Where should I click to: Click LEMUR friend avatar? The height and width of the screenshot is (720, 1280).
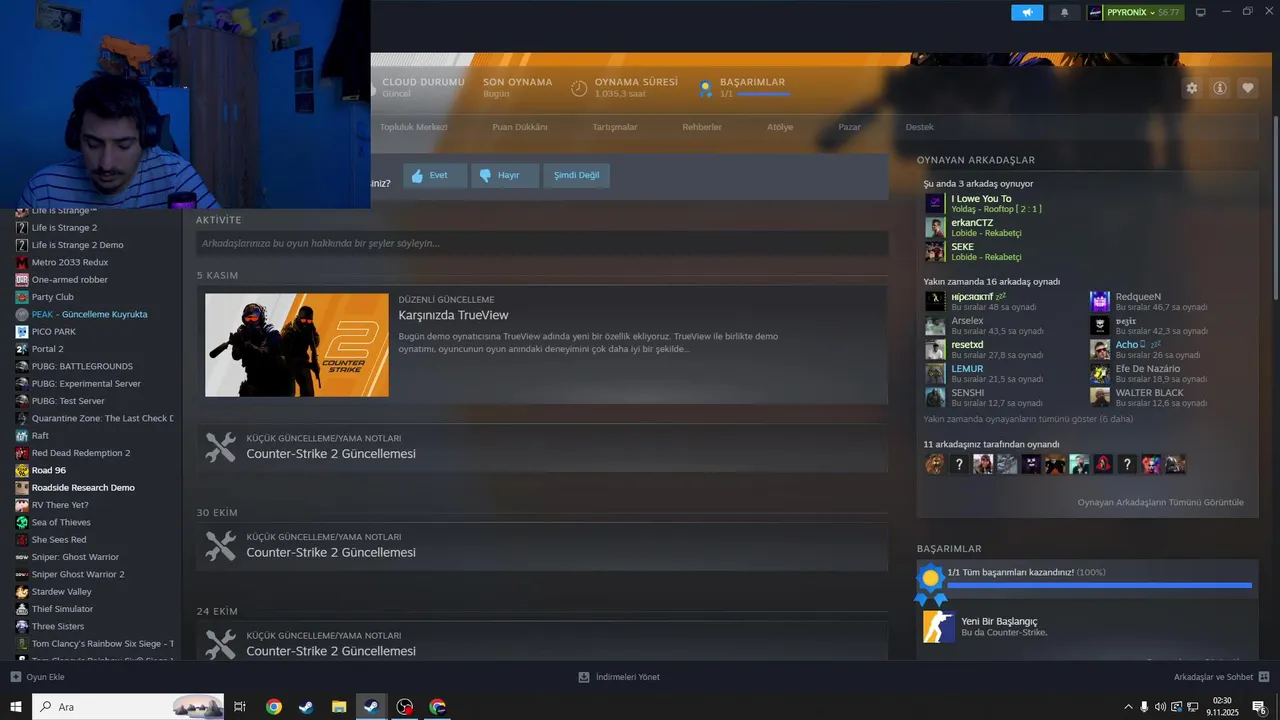click(935, 374)
